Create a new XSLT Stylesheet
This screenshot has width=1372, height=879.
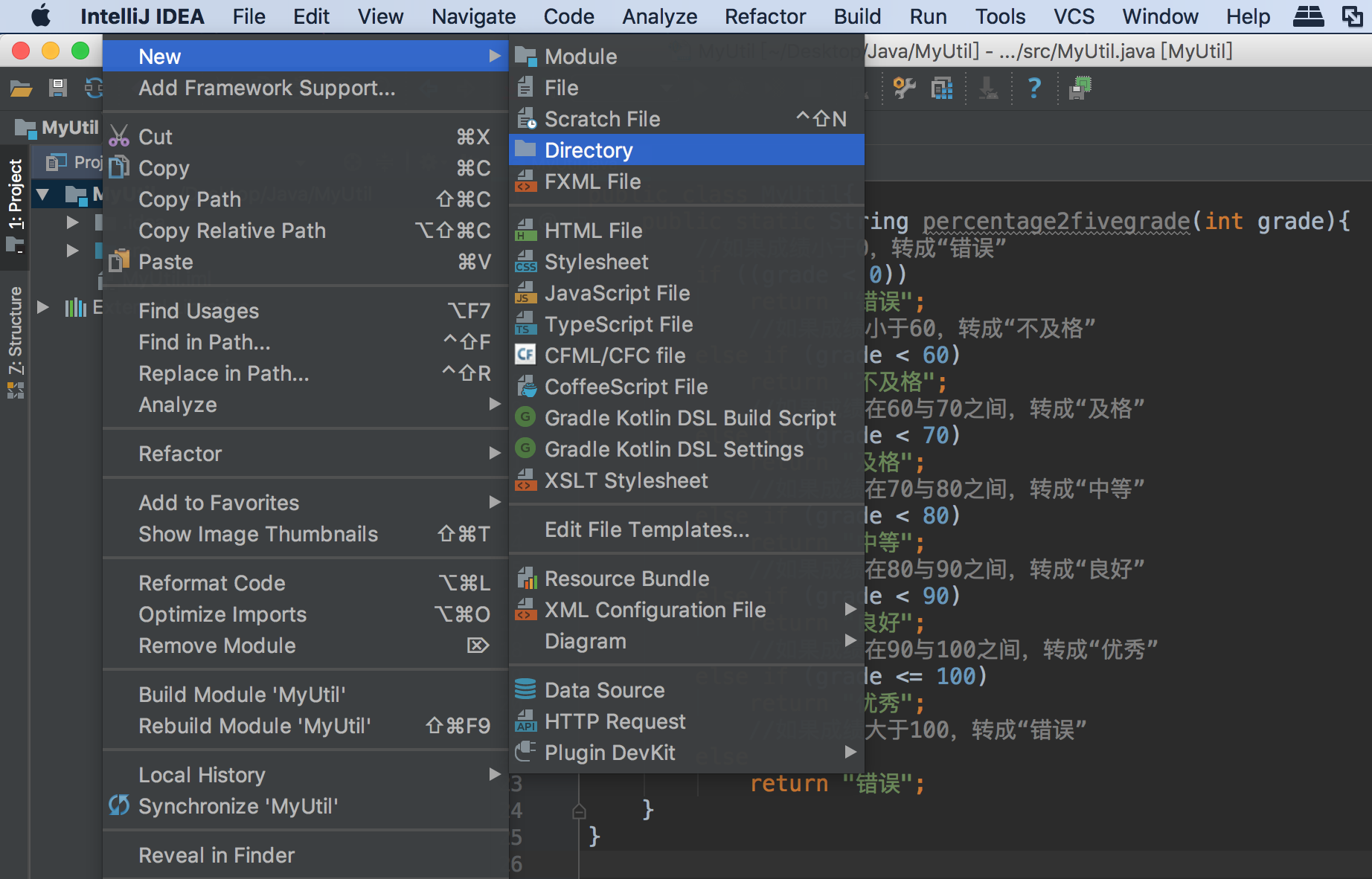click(x=686, y=480)
